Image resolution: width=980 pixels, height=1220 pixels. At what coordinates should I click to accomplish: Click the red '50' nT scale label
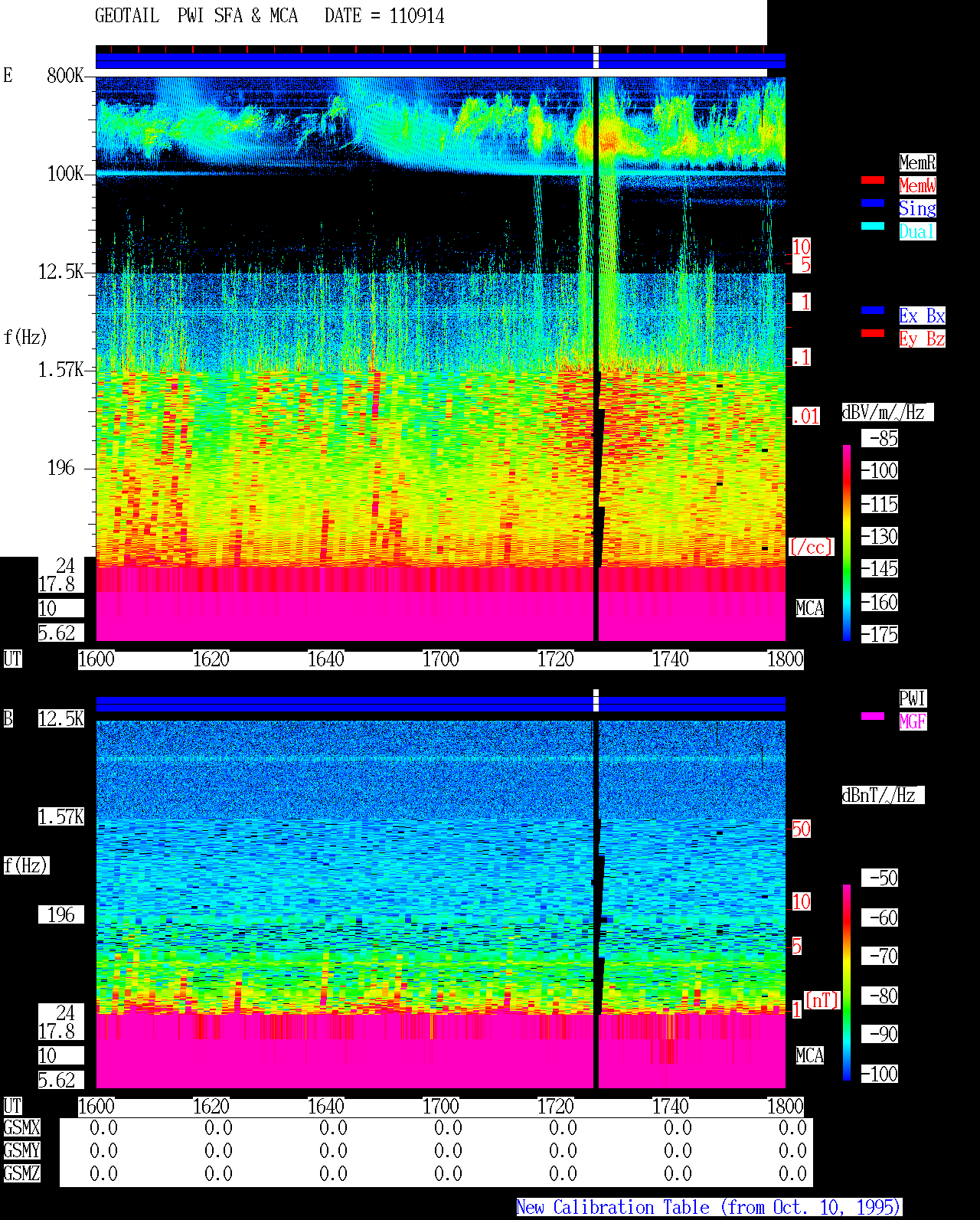801,829
